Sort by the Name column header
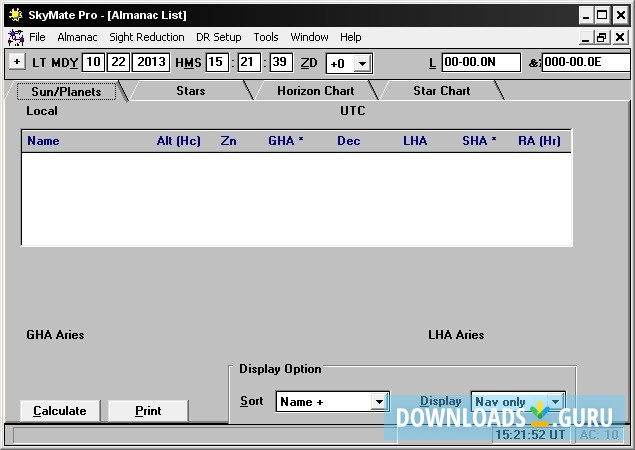 click(x=43, y=141)
